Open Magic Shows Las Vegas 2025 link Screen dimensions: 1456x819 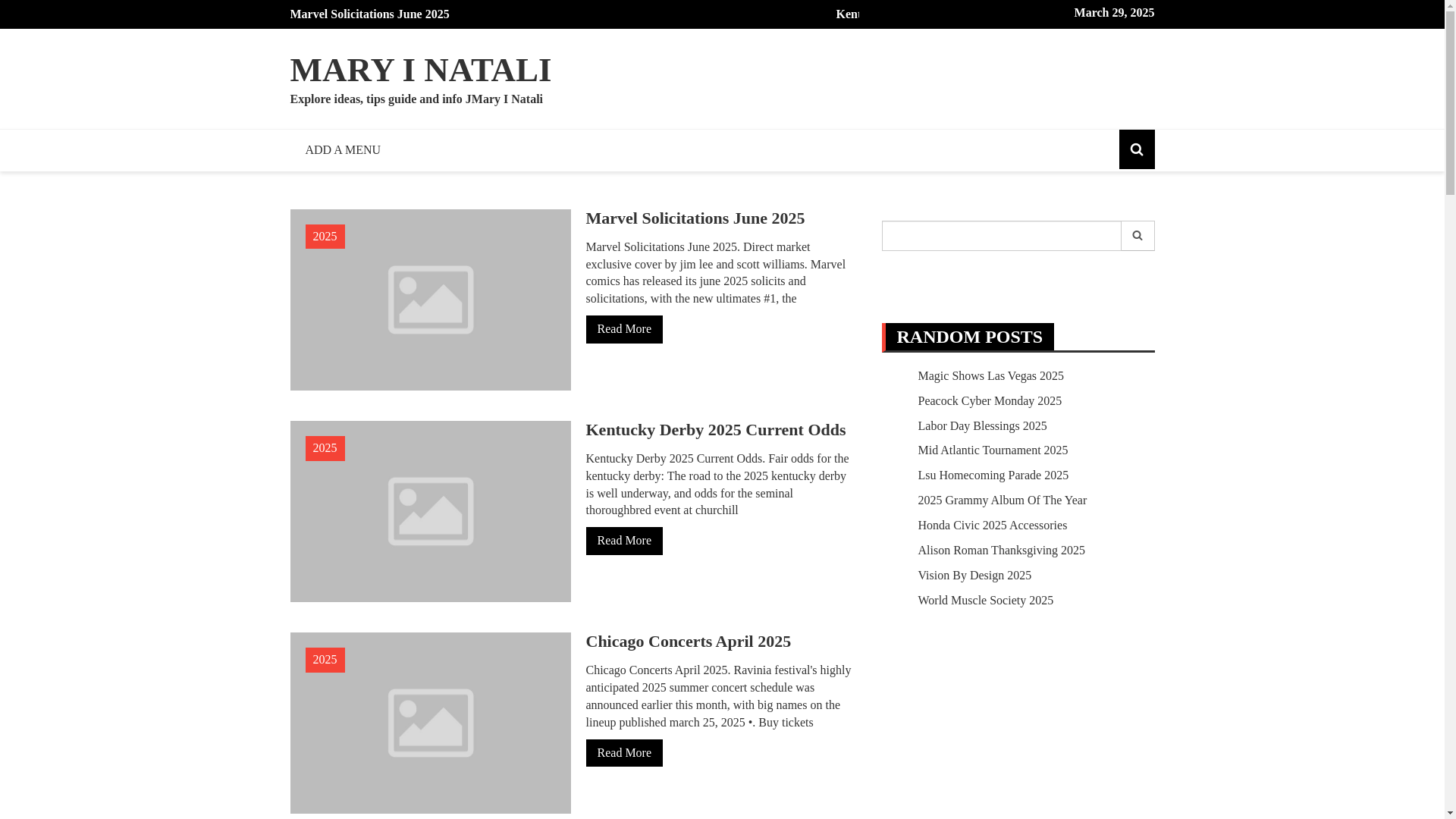pos(990,376)
